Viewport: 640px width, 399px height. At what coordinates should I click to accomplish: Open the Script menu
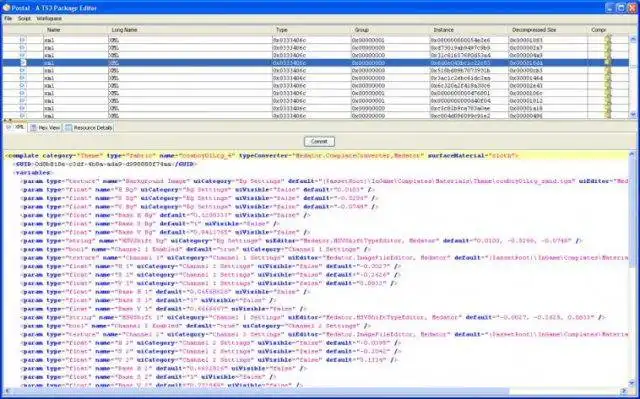(x=24, y=18)
